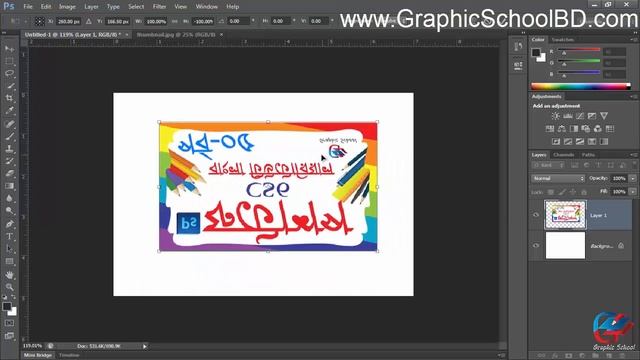Hide the Background layer eye icon
The width and height of the screenshot is (640, 360).
[x=536, y=245]
